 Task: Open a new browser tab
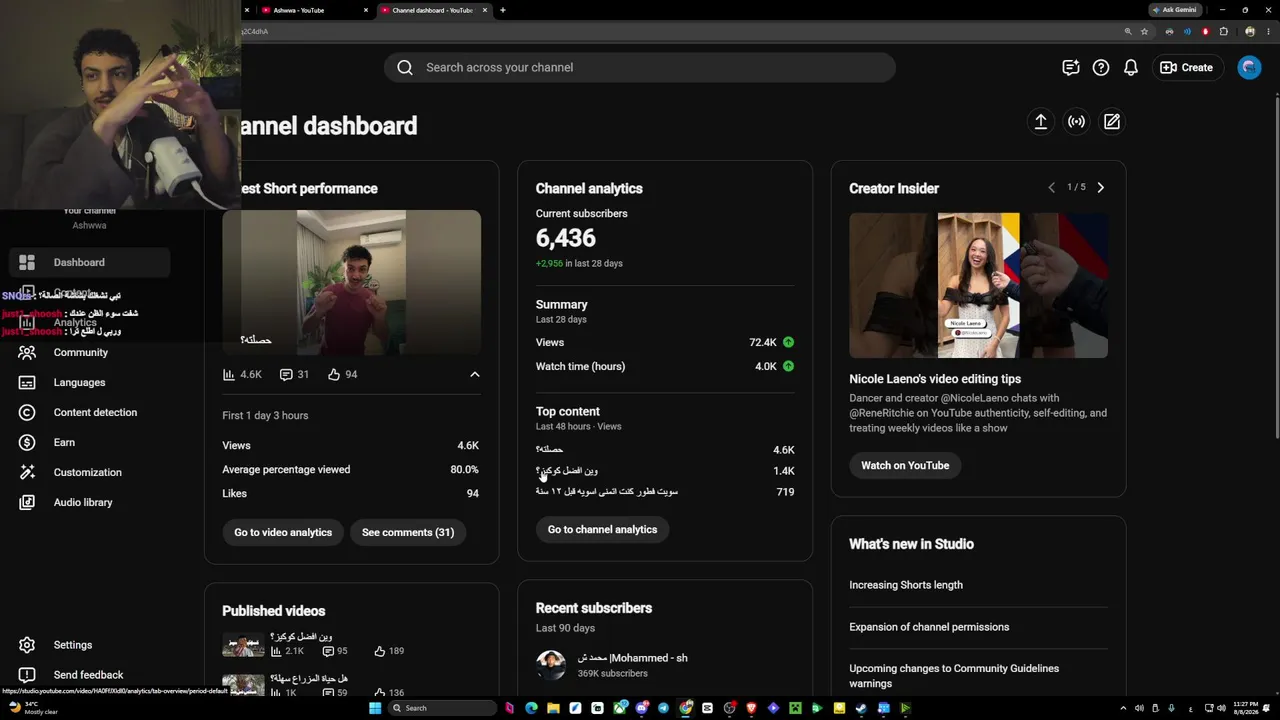tap(502, 10)
